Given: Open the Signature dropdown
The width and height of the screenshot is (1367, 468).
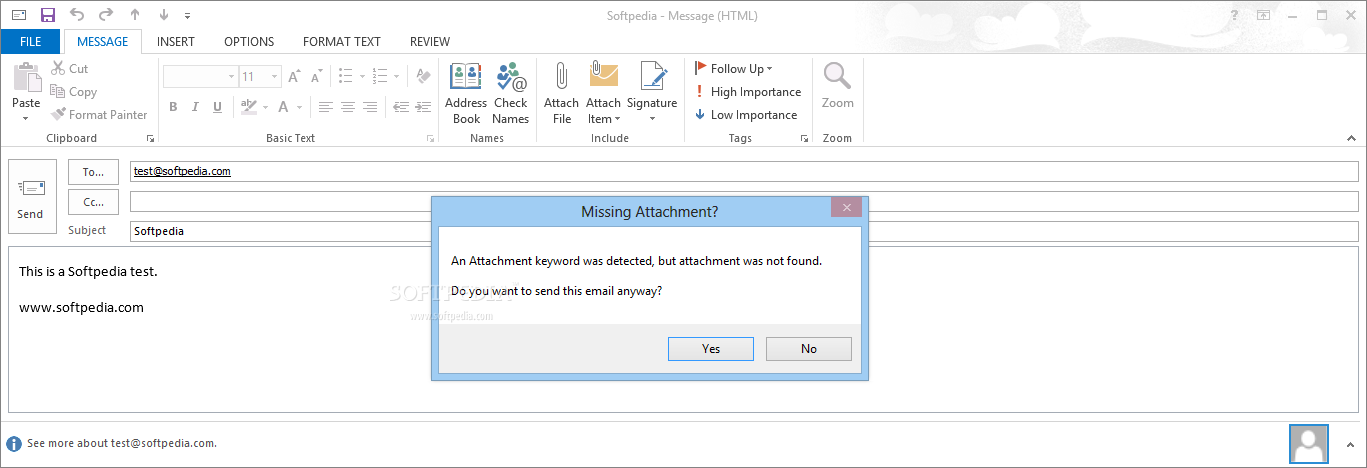Looking at the screenshot, I should coord(652,93).
